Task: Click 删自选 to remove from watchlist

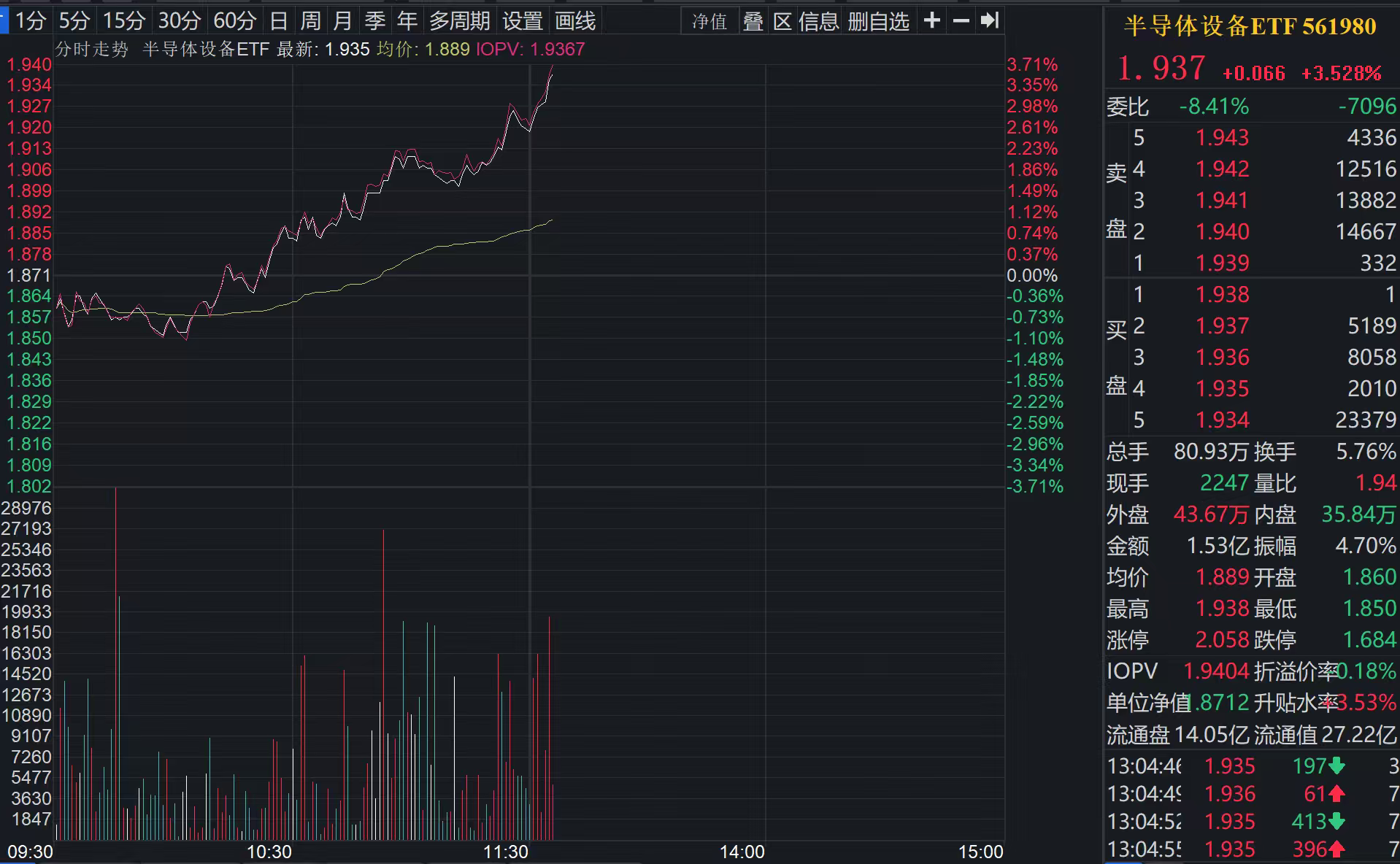Action: pyautogui.click(x=878, y=21)
